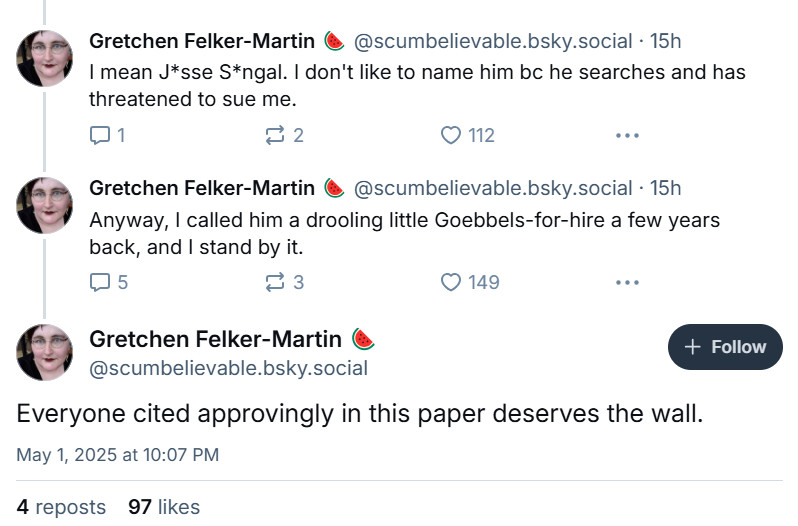The height and width of the screenshot is (526, 798).
Task: Like the post with 149 likes
Action: [x=451, y=282]
